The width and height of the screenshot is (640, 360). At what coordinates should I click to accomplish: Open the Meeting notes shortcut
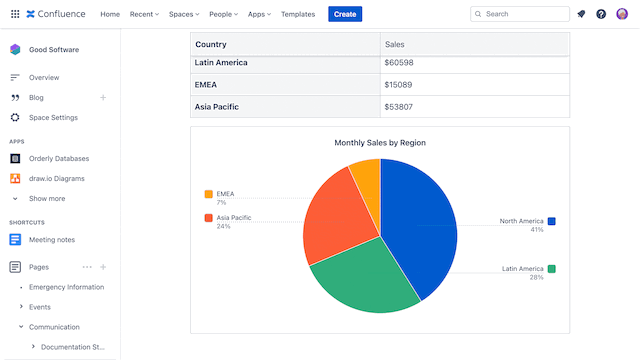[x=52, y=240]
